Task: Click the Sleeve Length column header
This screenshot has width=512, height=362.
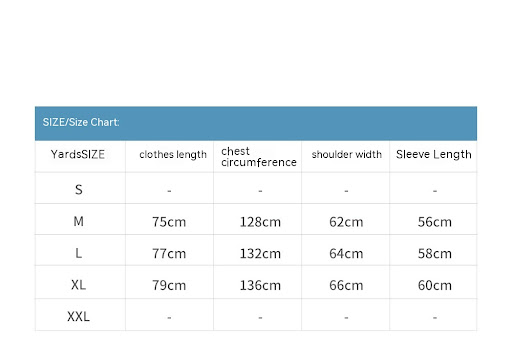Action: tap(434, 154)
